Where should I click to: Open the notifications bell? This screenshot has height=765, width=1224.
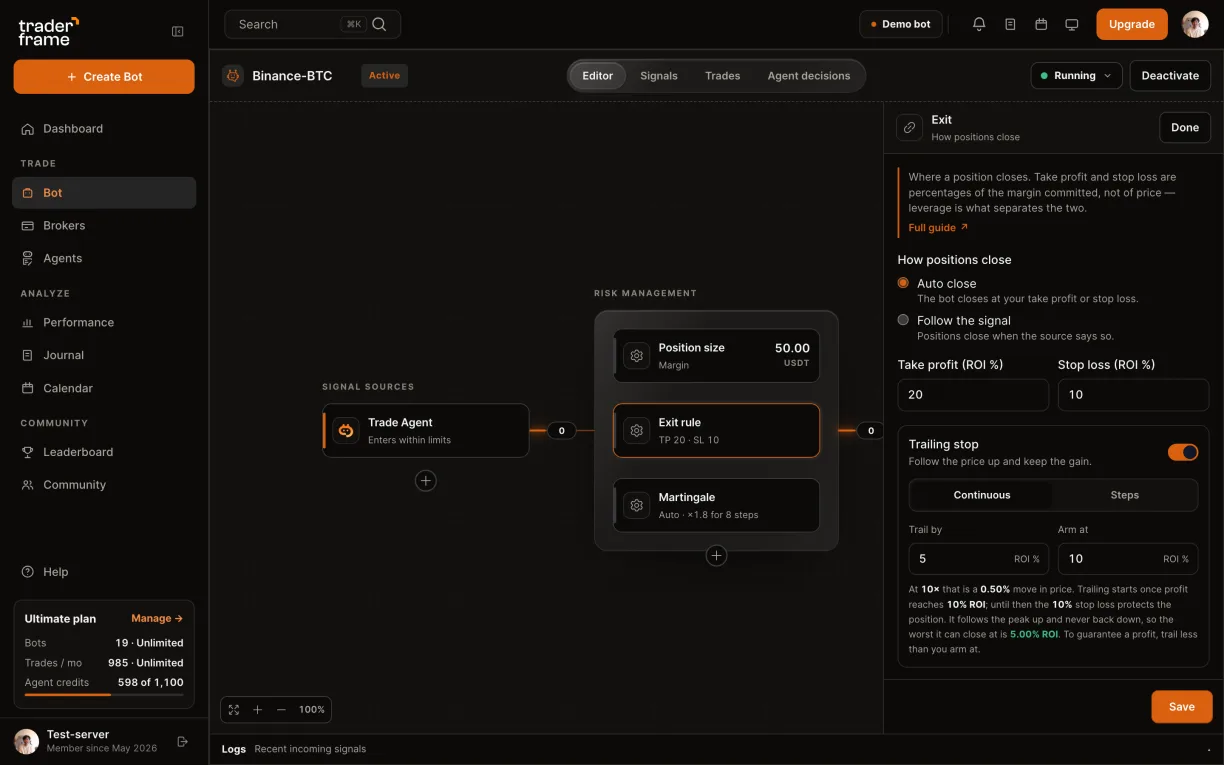[979, 24]
